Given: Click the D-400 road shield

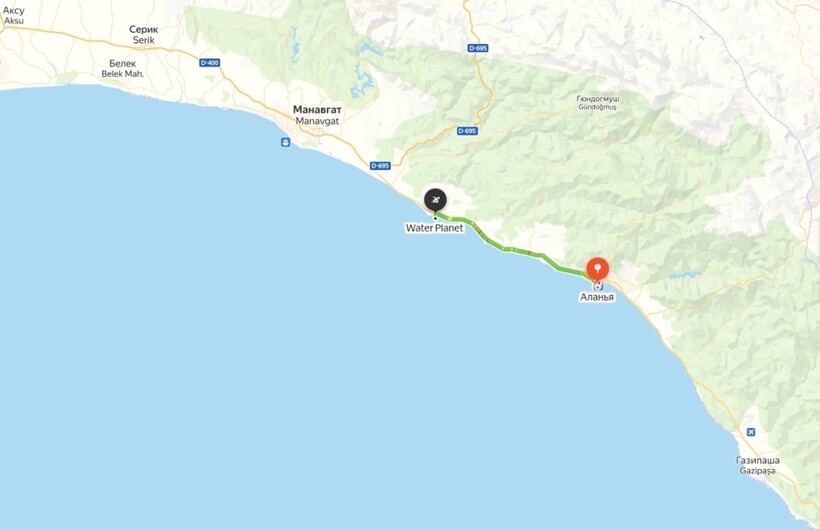Looking at the screenshot, I should pyautogui.click(x=210, y=63).
